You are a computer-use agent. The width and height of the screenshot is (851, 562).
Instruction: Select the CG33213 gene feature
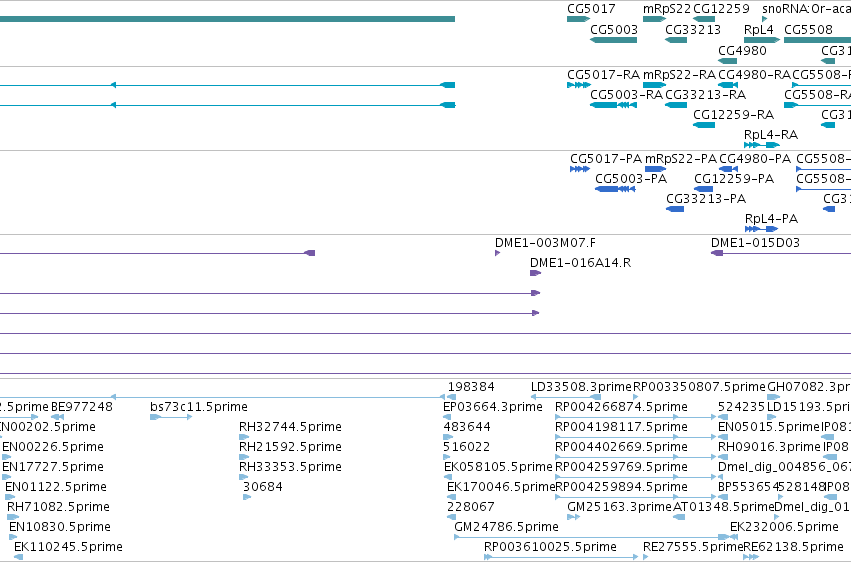point(676,40)
